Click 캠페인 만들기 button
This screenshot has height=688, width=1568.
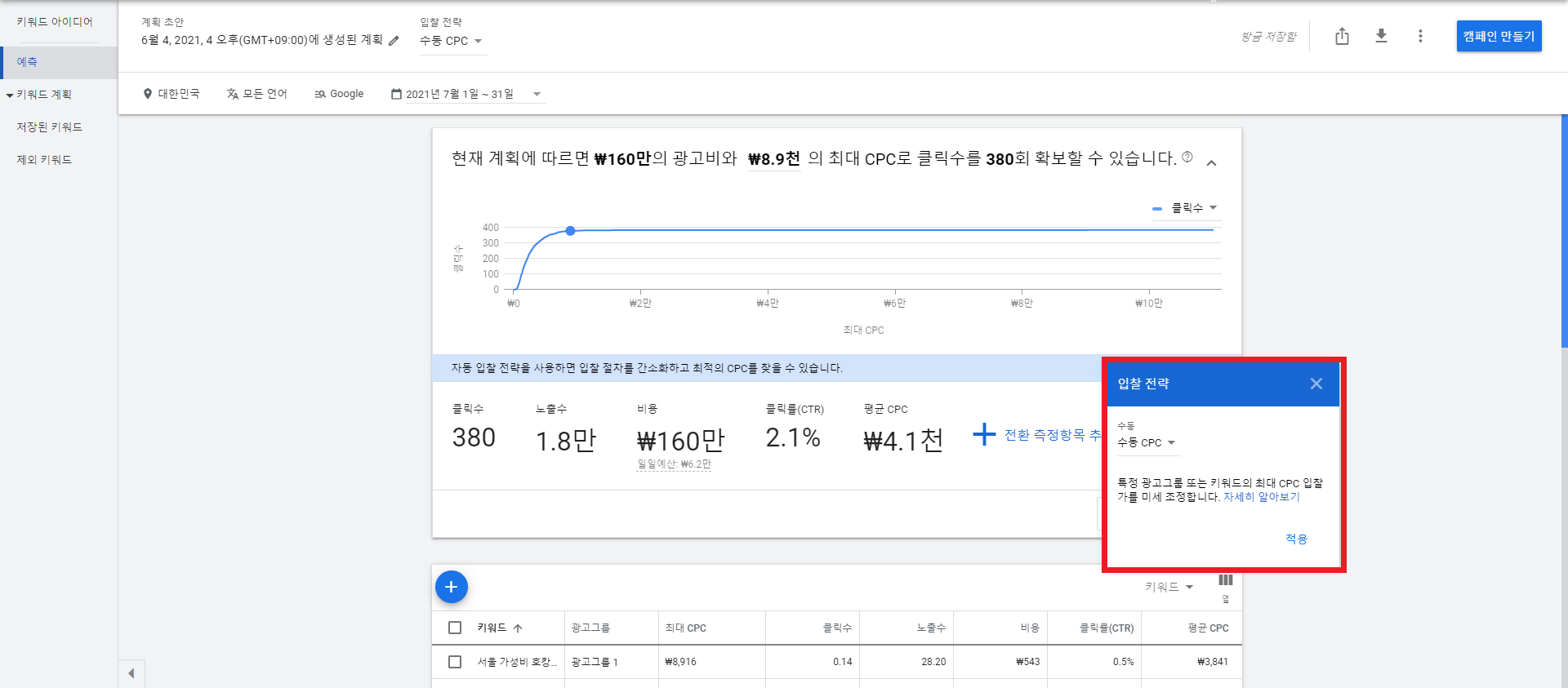1499,36
